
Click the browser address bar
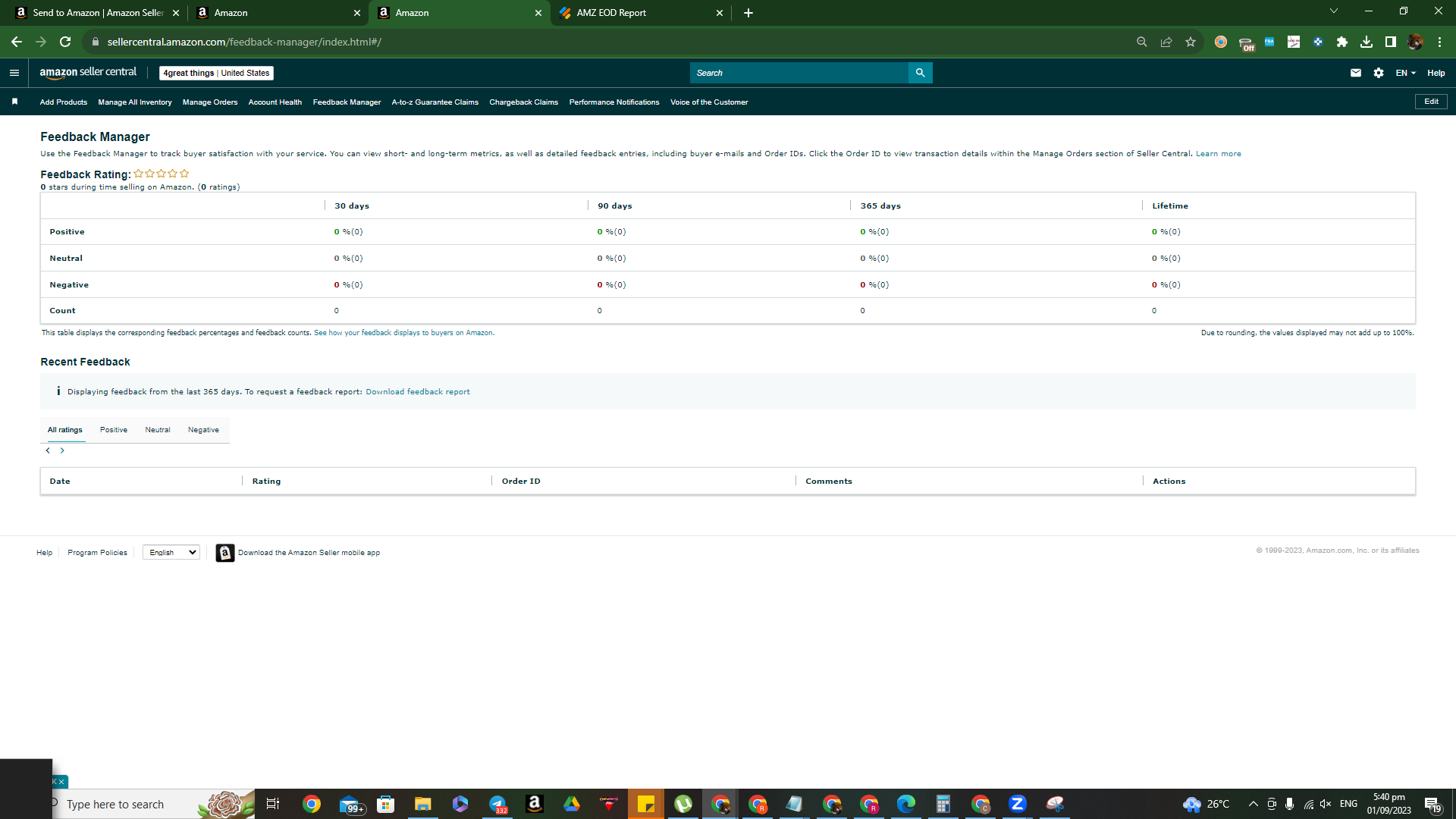607,42
